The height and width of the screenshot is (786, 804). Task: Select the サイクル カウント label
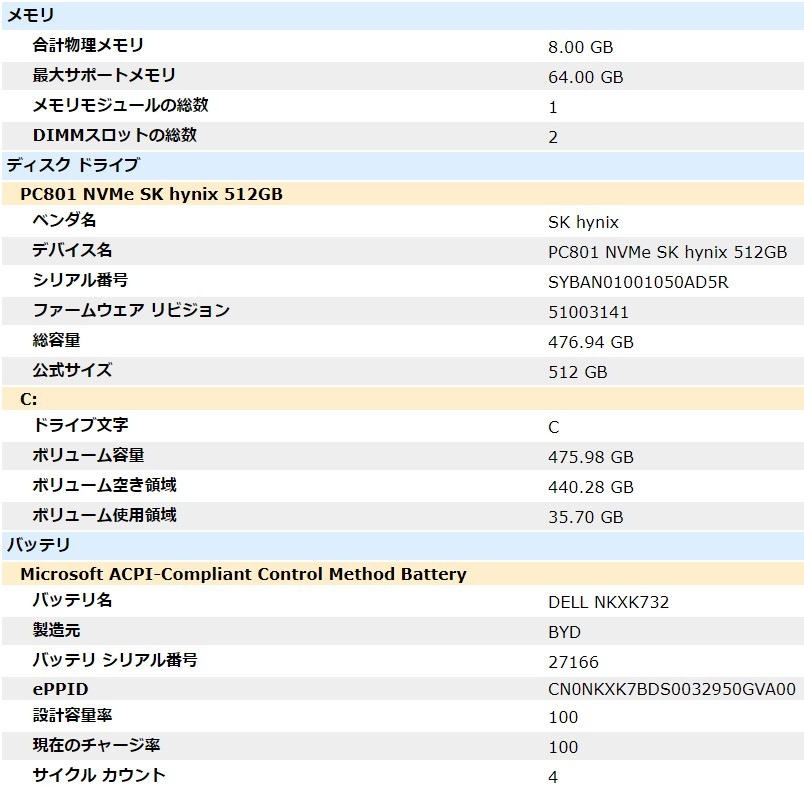click(x=99, y=775)
